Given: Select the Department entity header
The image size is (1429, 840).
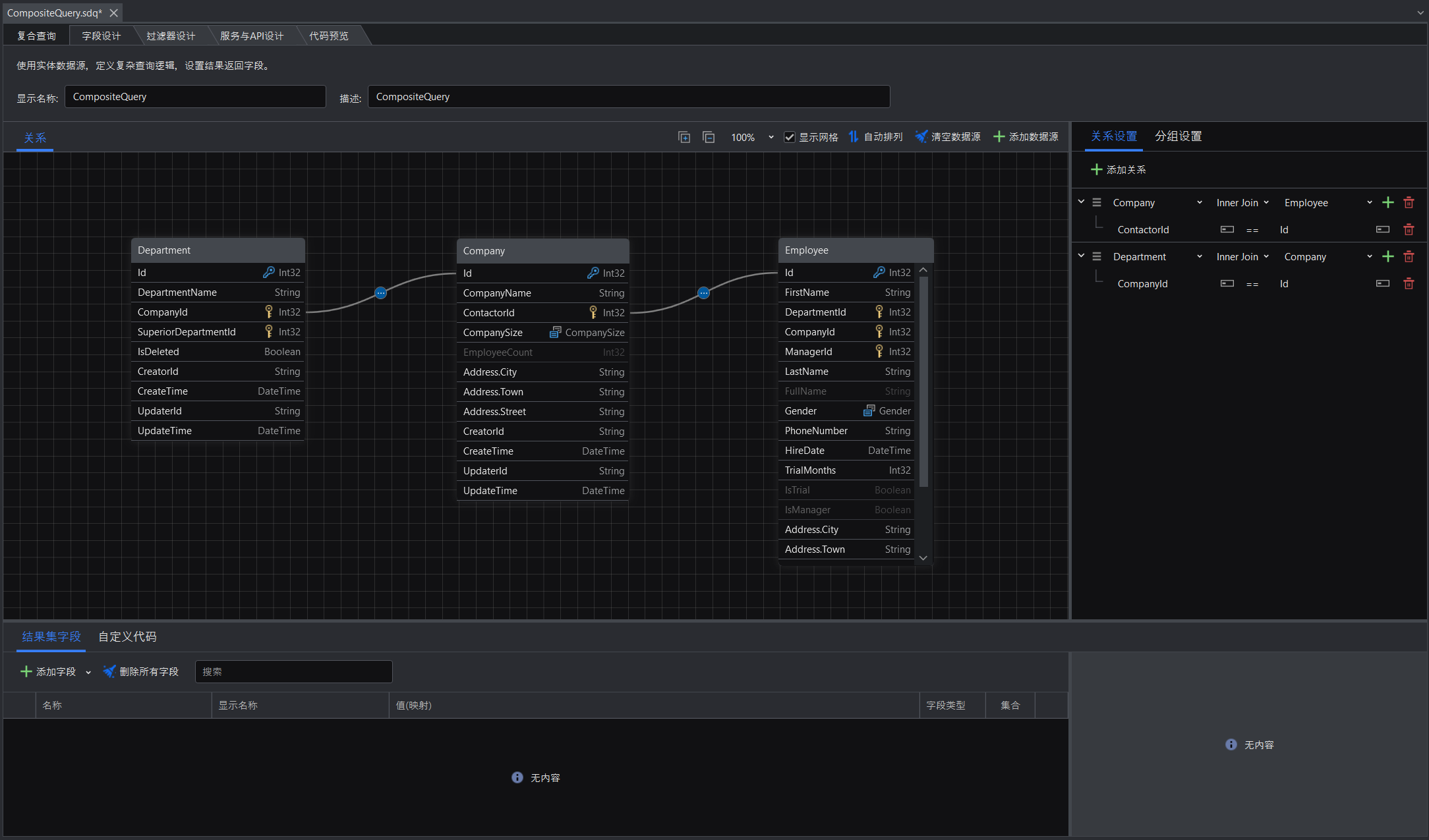Looking at the screenshot, I should tap(218, 250).
